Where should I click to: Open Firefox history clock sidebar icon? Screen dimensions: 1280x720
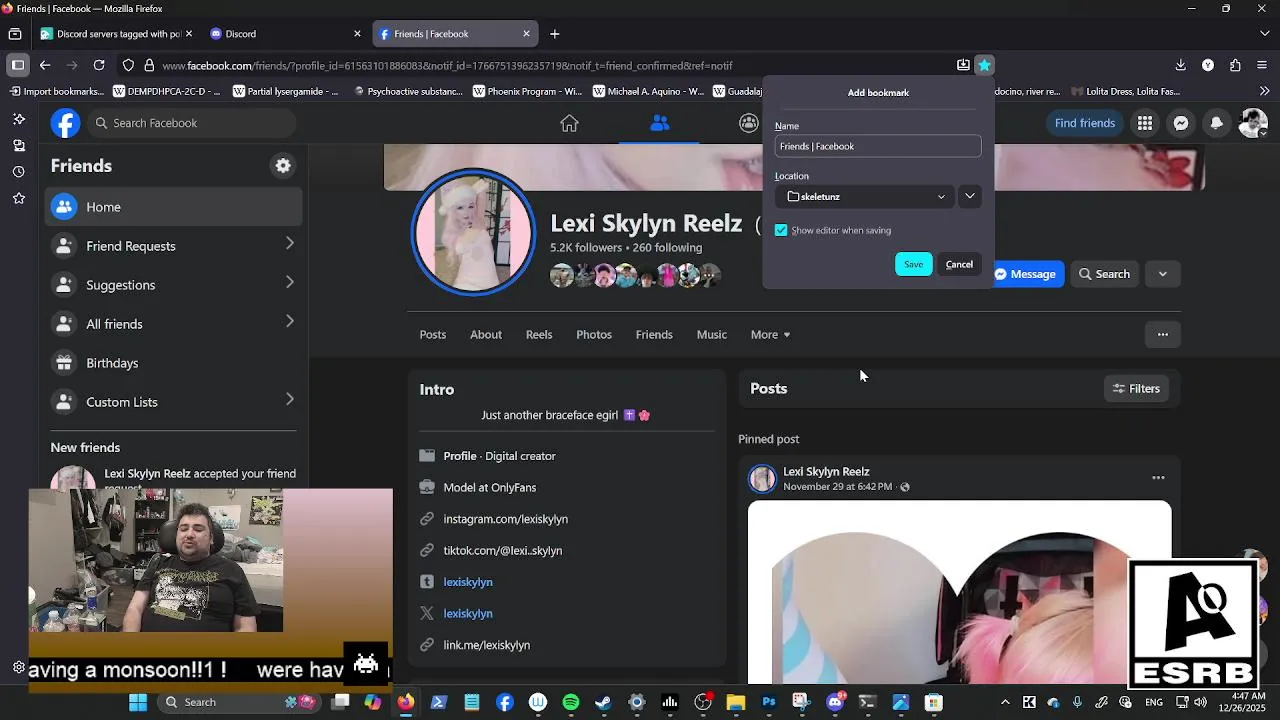click(x=18, y=171)
